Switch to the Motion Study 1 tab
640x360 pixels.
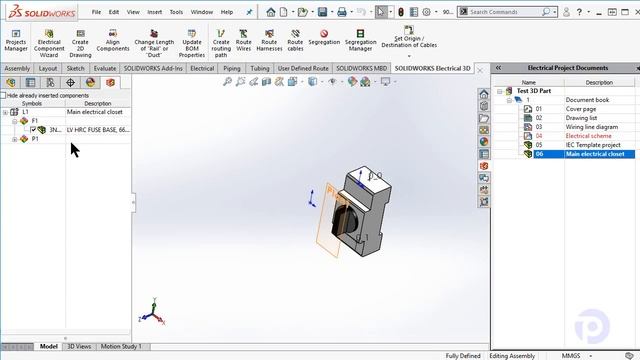[x=121, y=346]
